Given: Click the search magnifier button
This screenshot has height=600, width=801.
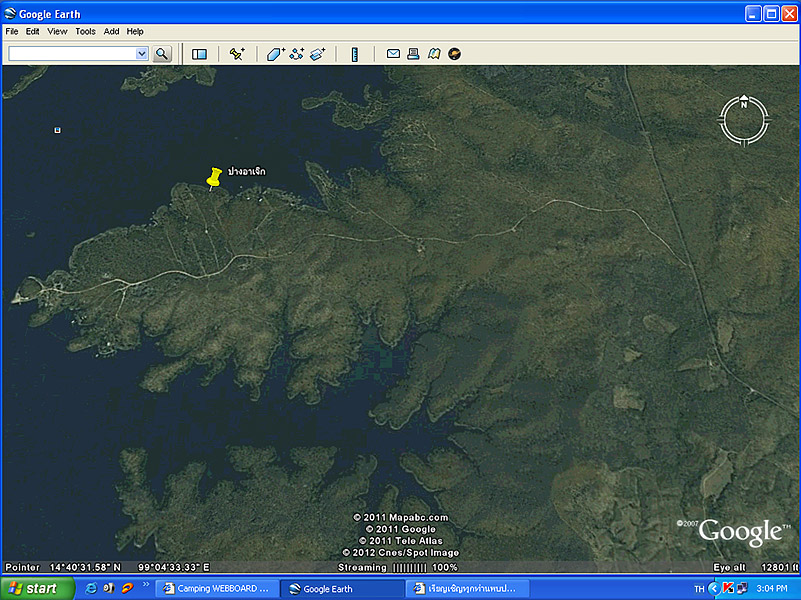Looking at the screenshot, I should point(162,54).
